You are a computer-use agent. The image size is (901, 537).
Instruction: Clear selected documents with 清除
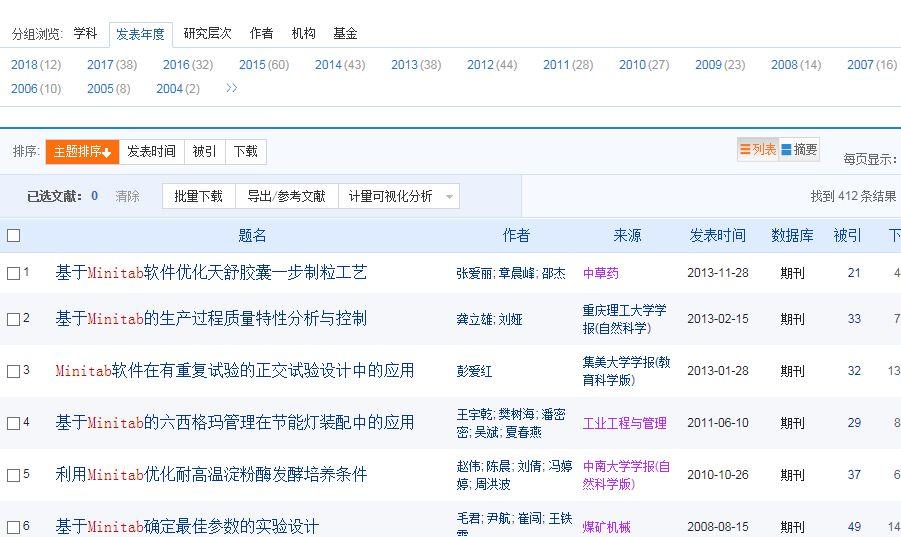[x=127, y=196]
